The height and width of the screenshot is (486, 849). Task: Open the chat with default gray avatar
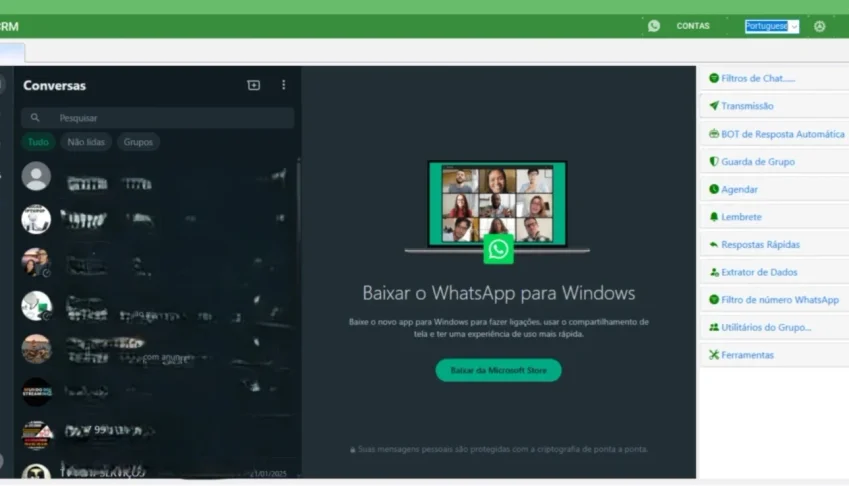[x=36, y=176]
